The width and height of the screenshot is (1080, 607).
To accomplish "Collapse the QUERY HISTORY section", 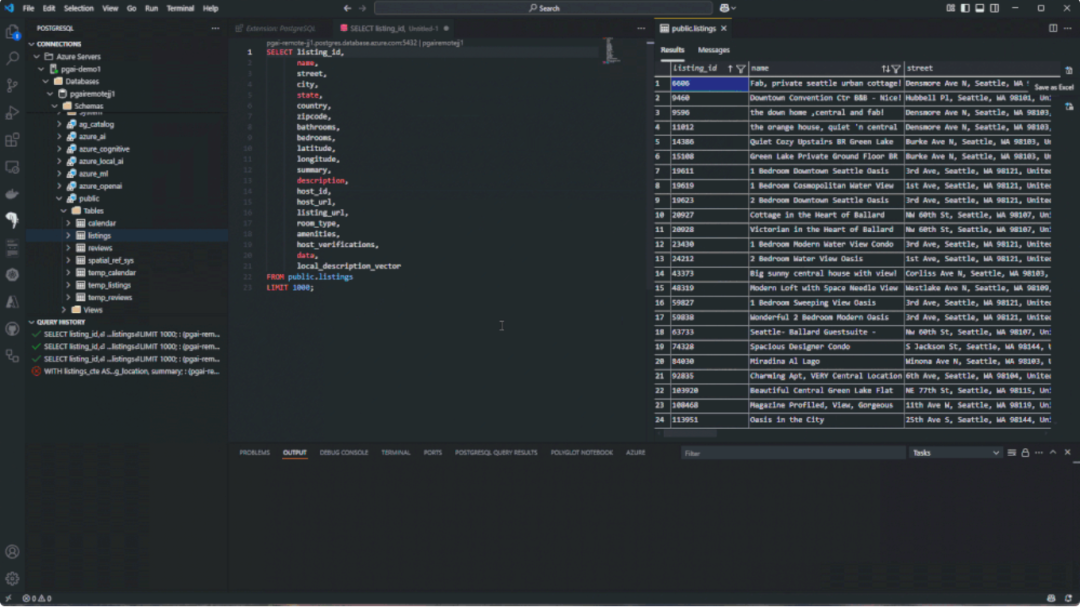I will [32, 322].
